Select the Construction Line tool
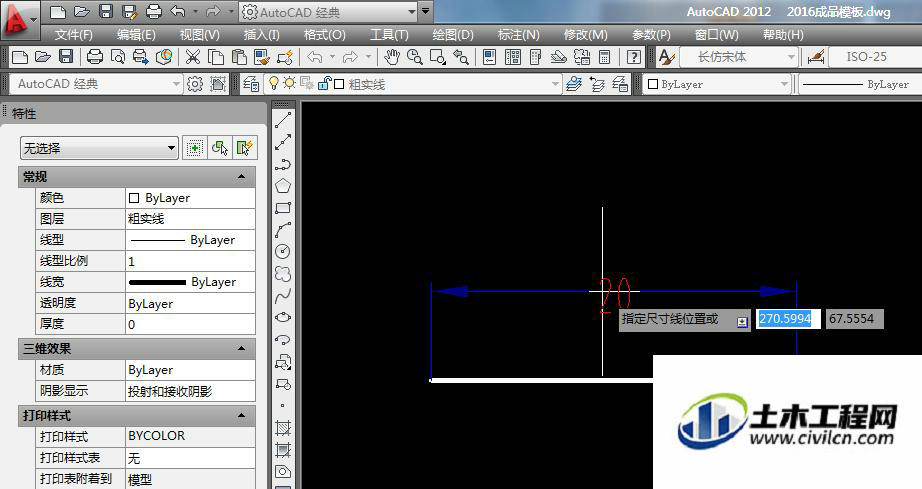Screen dimensions: 922x489 tap(283, 142)
